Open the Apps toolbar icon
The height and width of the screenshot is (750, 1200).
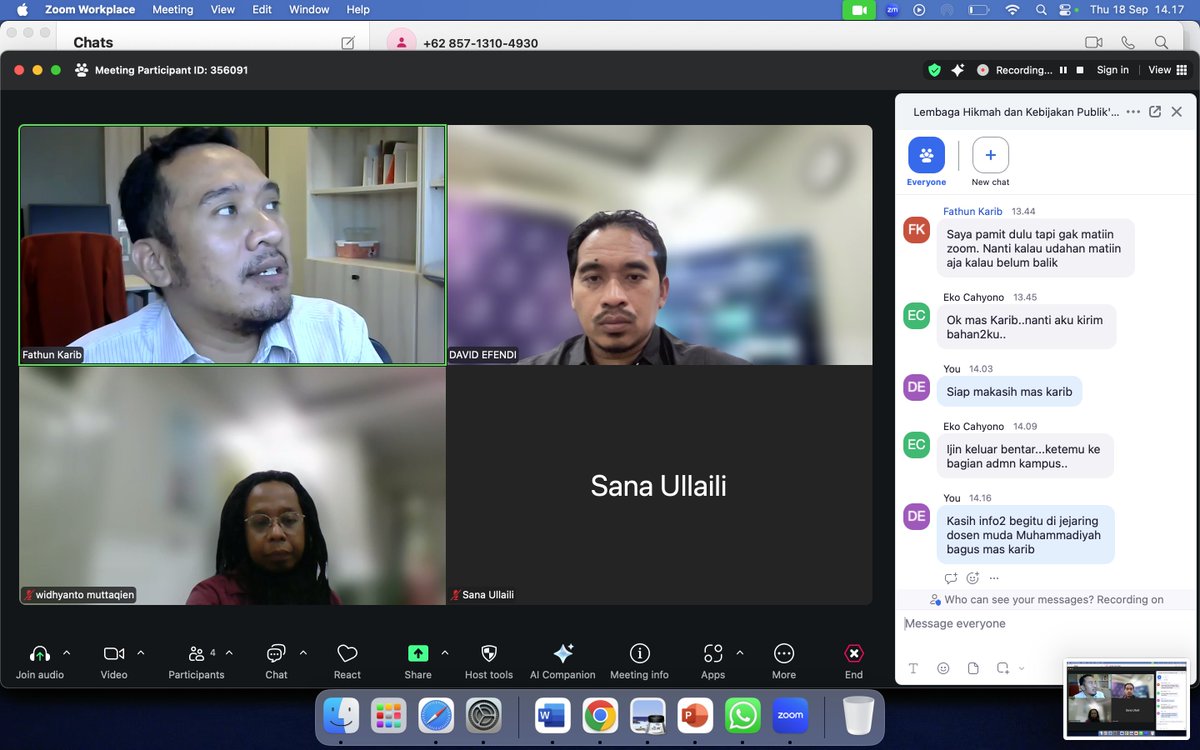tap(713, 653)
